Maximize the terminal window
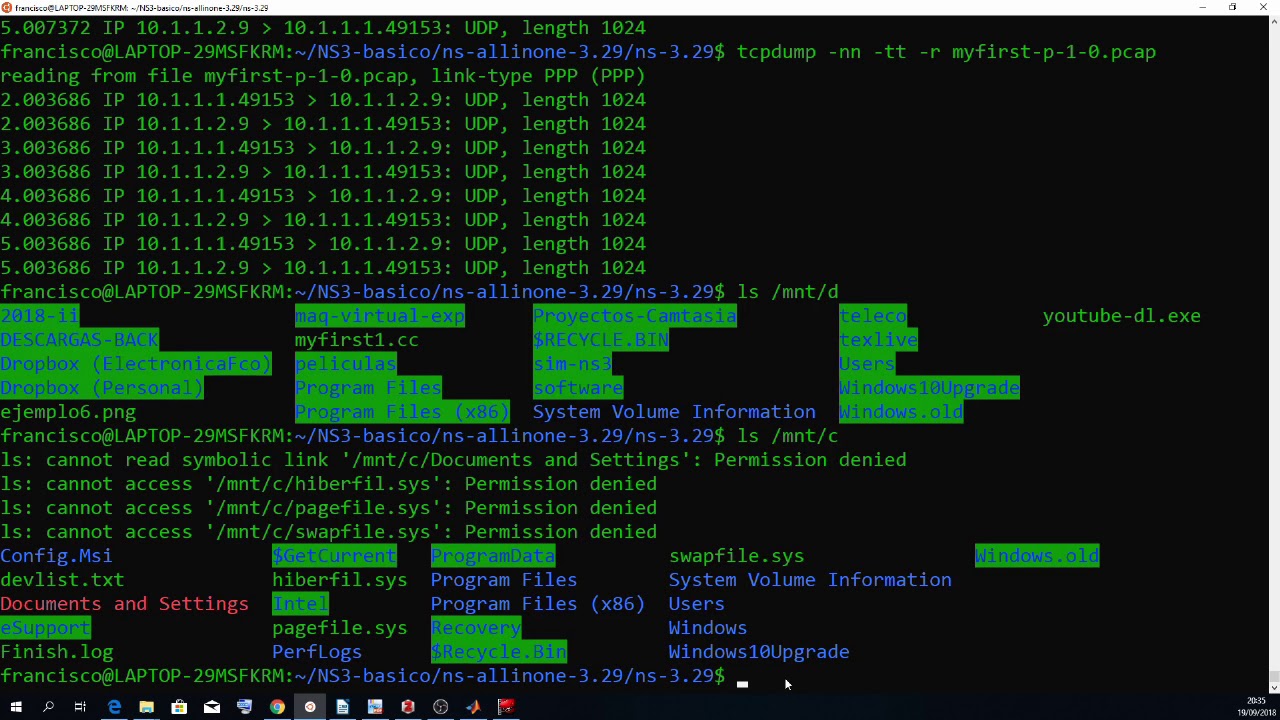Image resolution: width=1280 pixels, height=720 pixels. click(x=1232, y=7)
